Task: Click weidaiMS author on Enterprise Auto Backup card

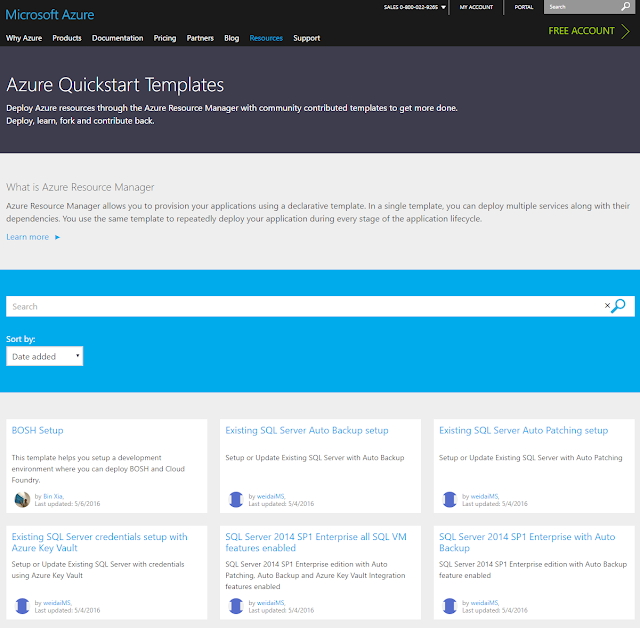Action: 484,603
